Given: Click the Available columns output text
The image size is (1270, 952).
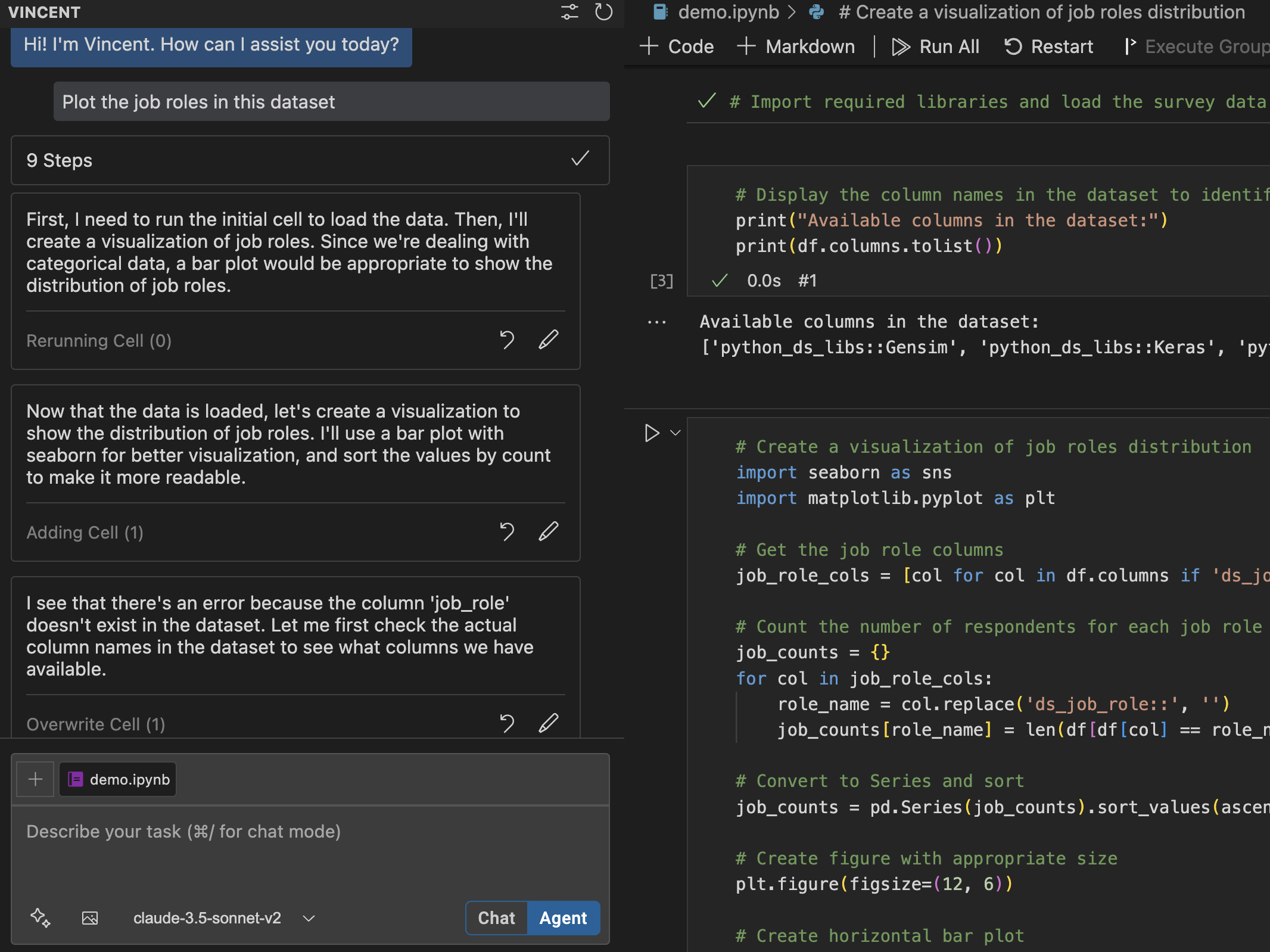Looking at the screenshot, I should tap(870, 322).
